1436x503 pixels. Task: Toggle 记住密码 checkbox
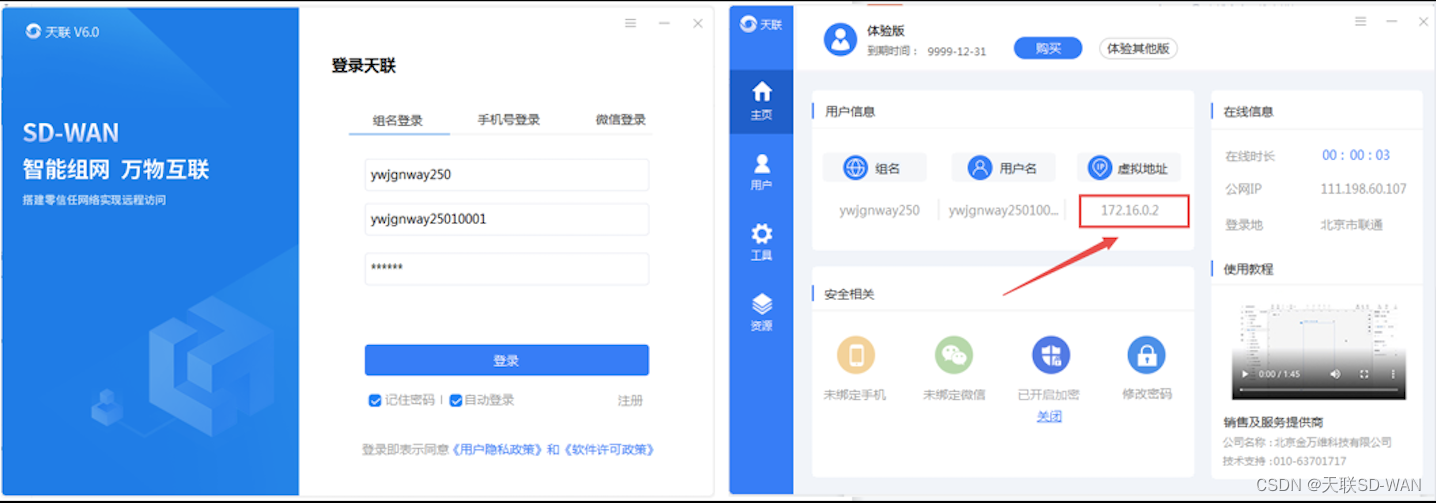click(375, 400)
